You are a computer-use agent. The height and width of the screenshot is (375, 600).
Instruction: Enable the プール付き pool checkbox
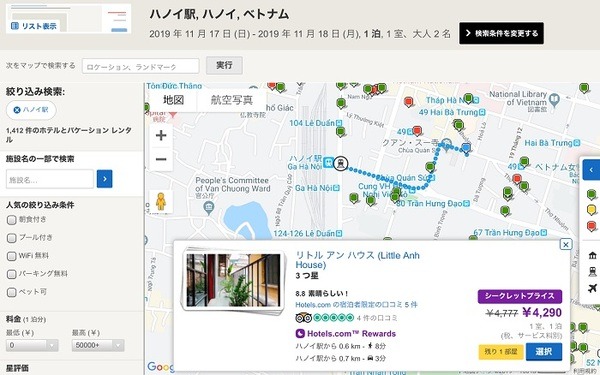[x=11, y=238]
